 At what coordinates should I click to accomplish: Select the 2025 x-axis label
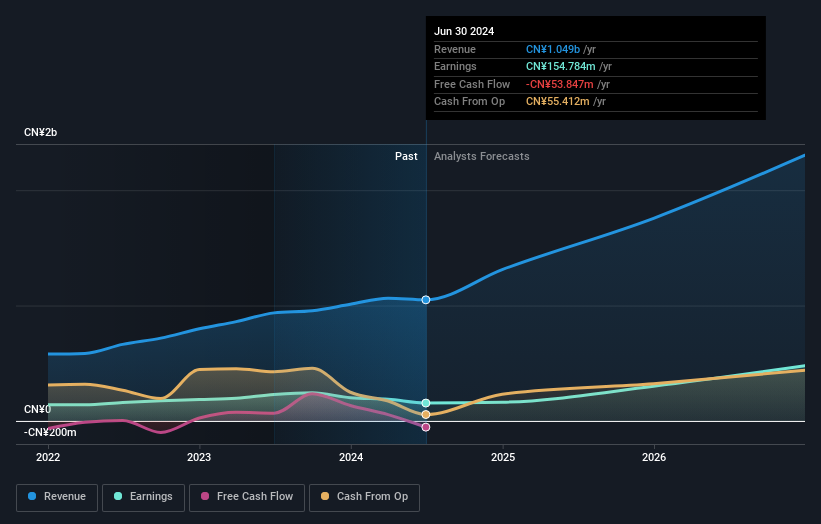(503, 458)
